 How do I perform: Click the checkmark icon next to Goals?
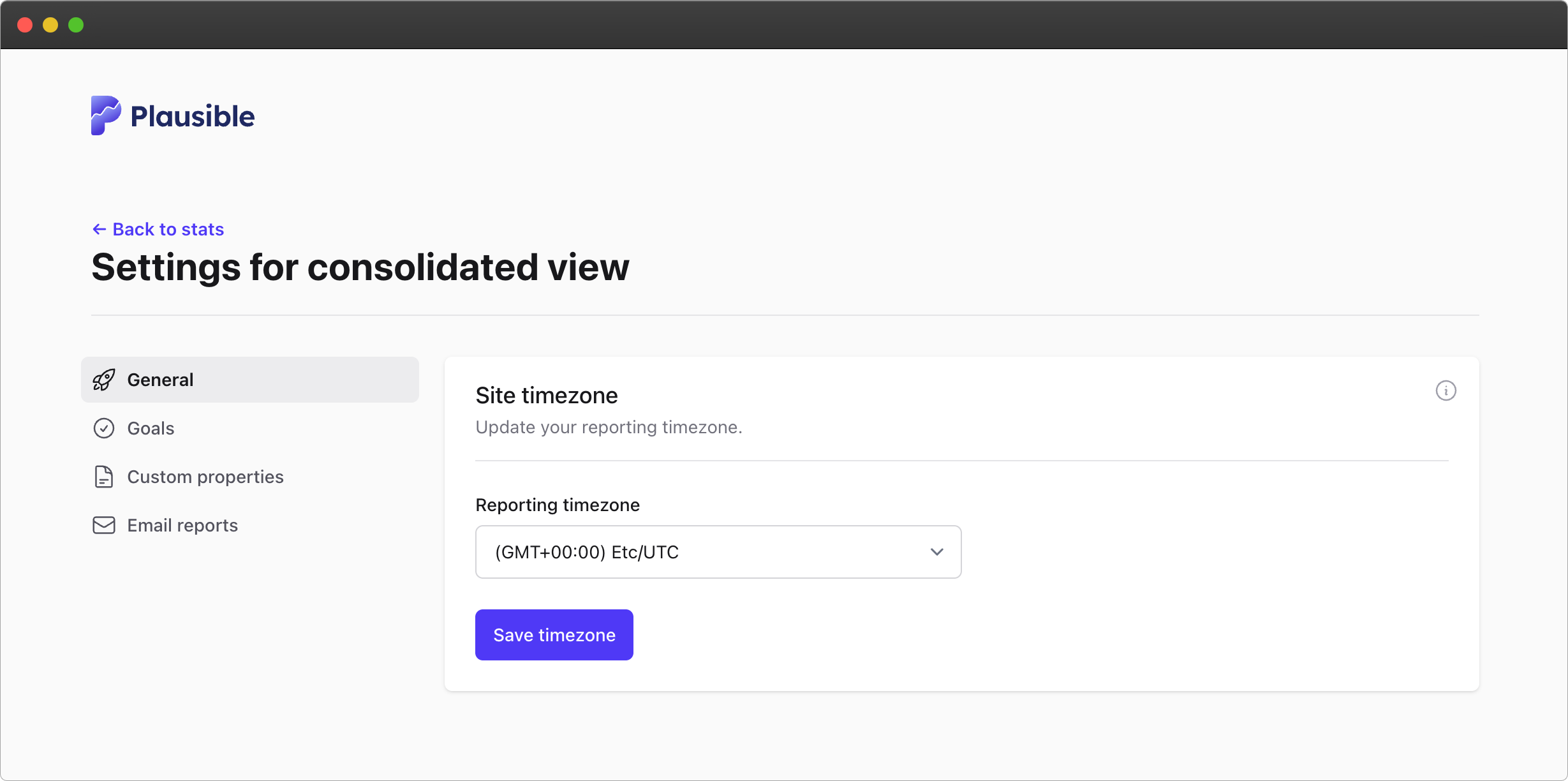coord(104,428)
